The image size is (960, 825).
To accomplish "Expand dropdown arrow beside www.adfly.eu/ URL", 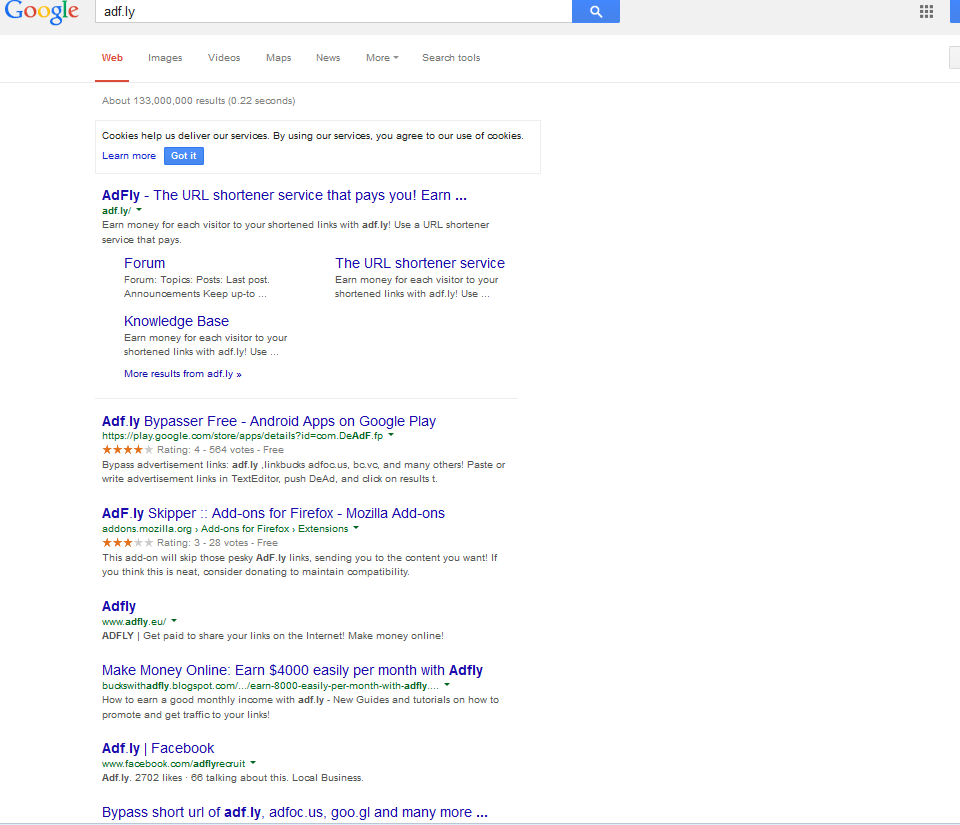I will (174, 621).
